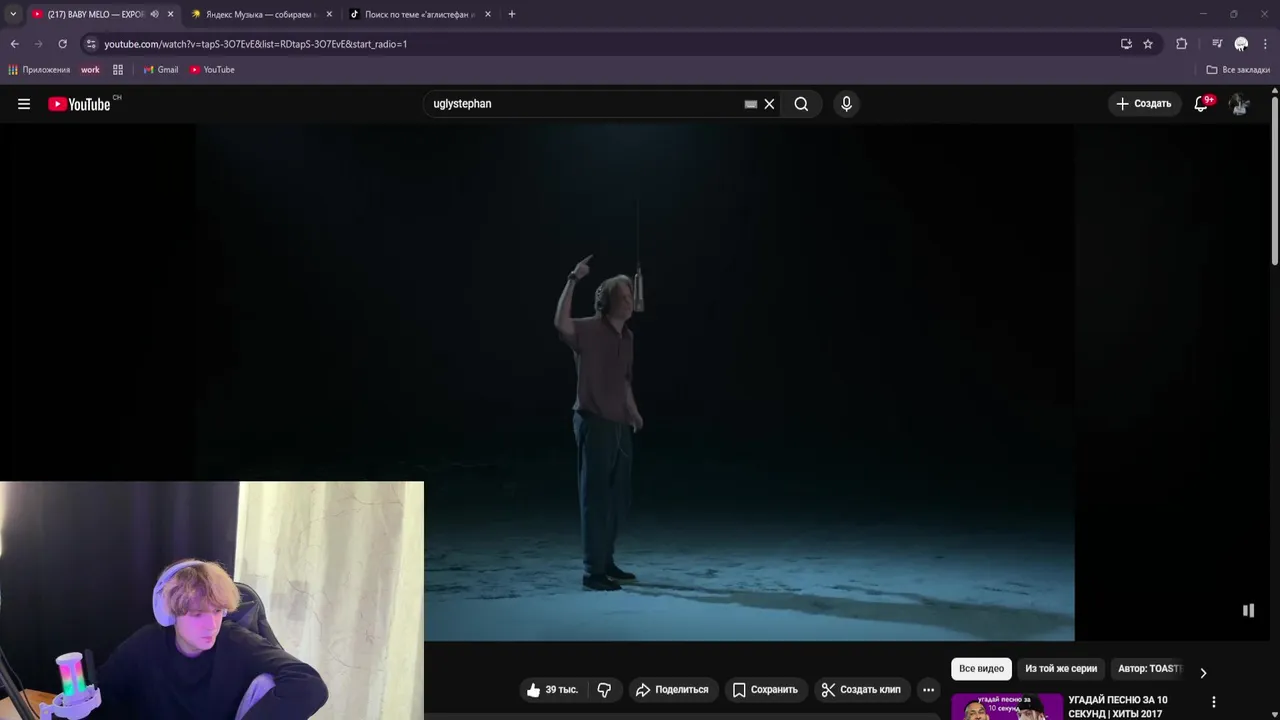The image size is (1280, 720).
Task: Focus the search field containing uglystephan
Action: point(583,104)
